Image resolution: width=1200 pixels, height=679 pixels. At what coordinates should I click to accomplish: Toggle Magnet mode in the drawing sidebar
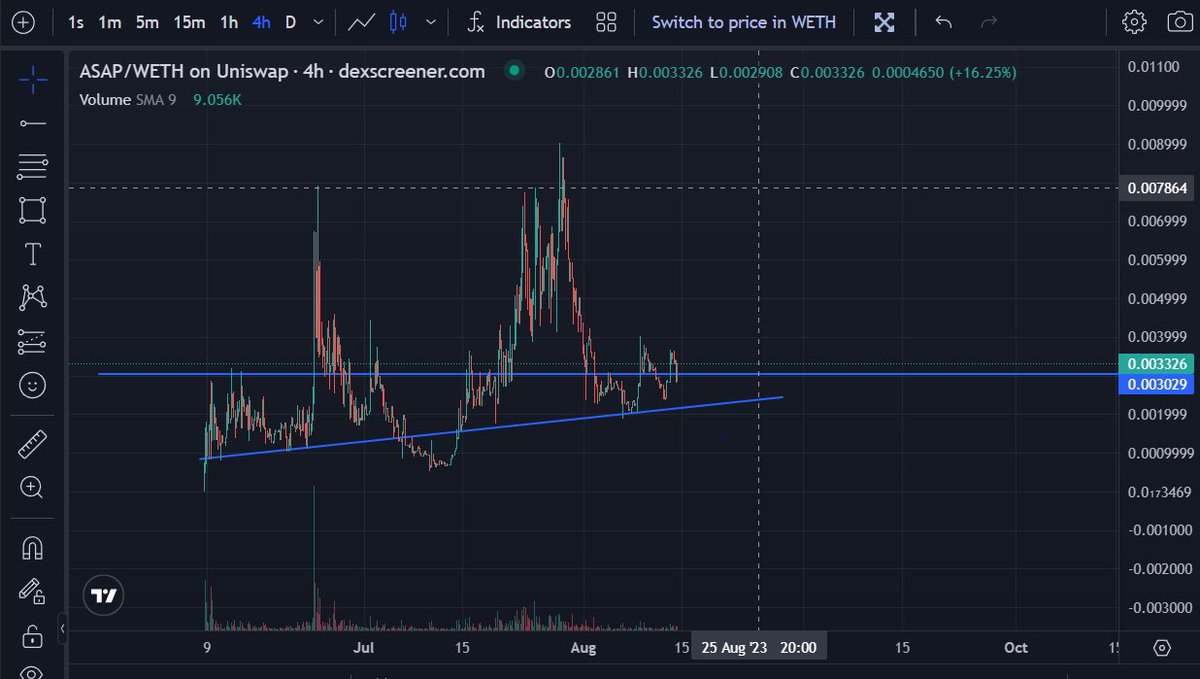tap(32, 547)
